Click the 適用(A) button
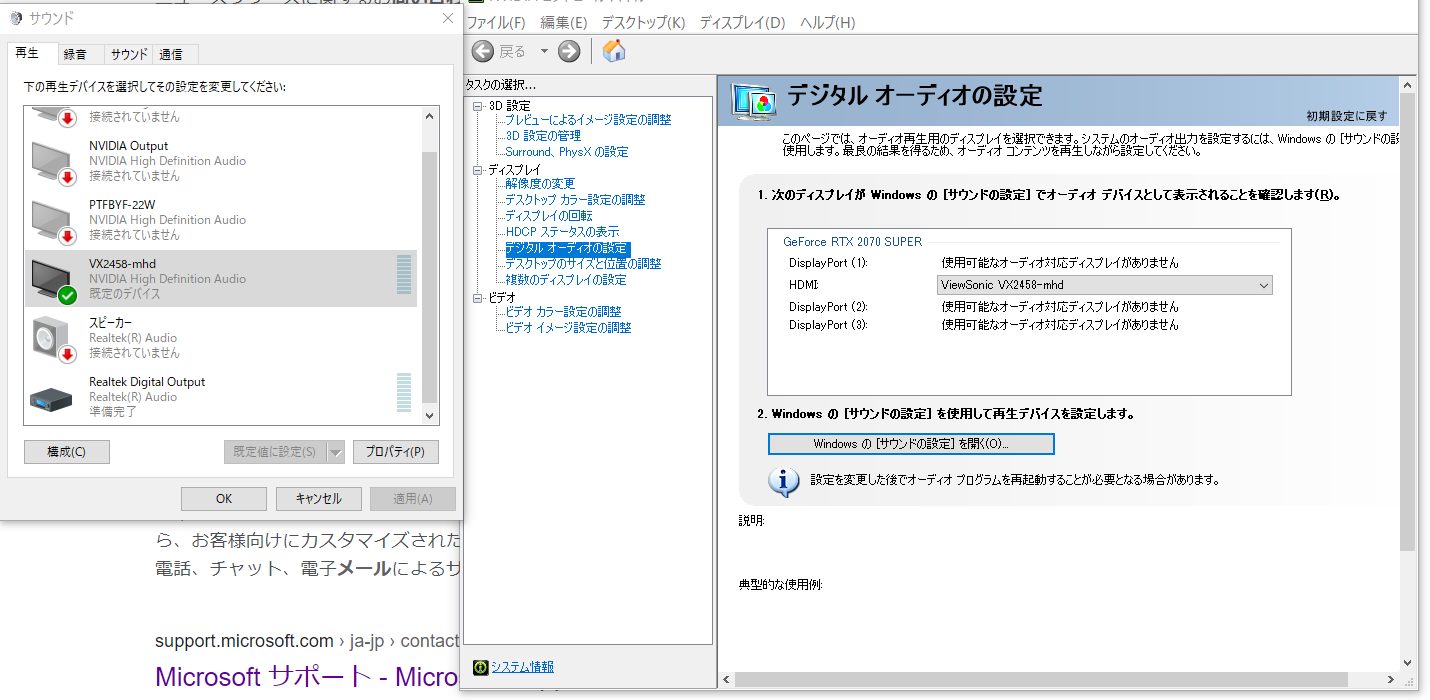This screenshot has height=700, width=1430. pos(412,499)
